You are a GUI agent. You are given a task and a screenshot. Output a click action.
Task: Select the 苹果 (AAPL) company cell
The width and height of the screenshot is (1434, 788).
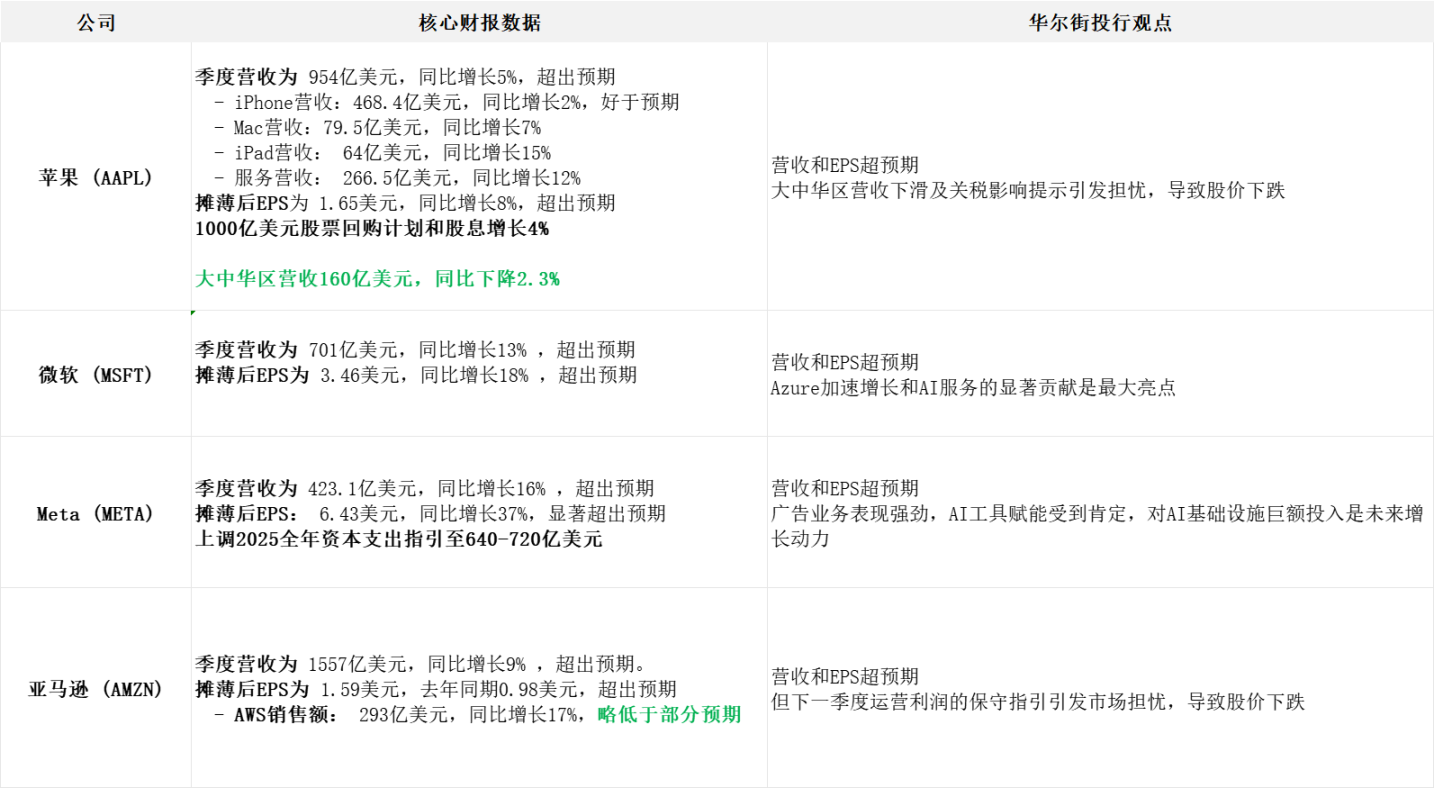(x=96, y=178)
